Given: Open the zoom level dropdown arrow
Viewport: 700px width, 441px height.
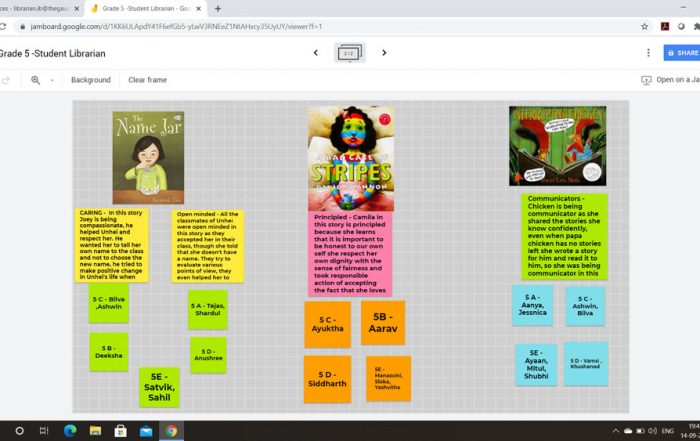Looking at the screenshot, I should (x=52, y=80).
